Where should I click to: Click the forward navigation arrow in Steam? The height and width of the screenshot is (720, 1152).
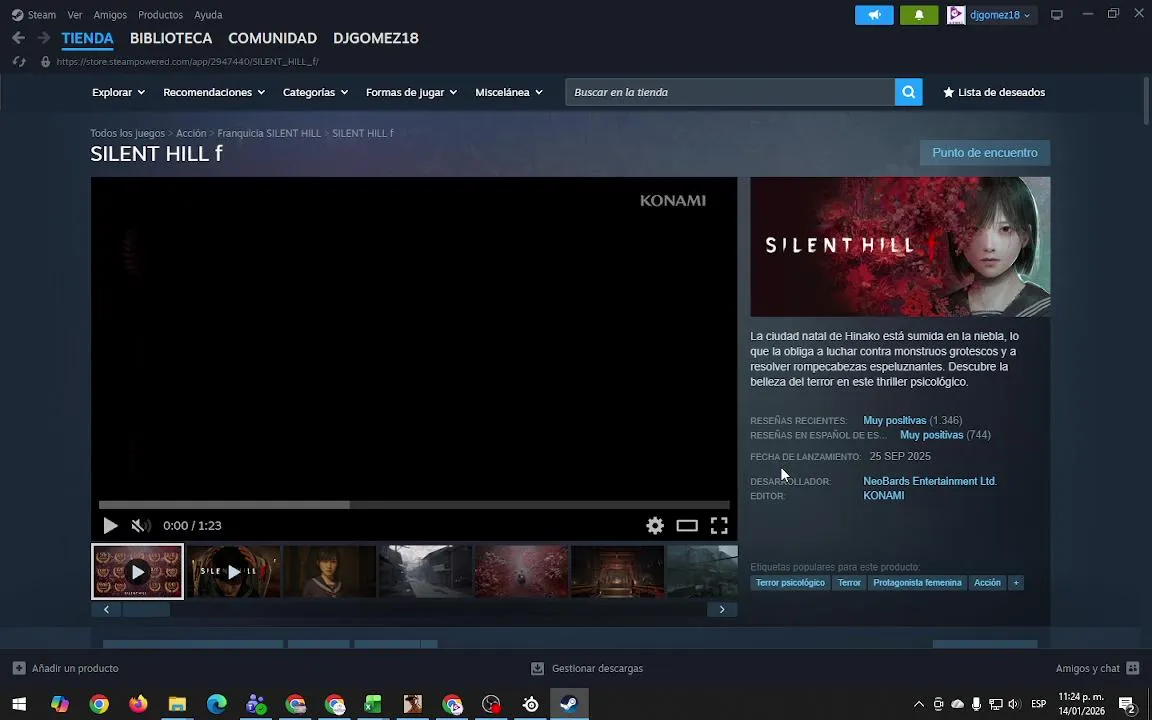click(x=43, y=38)
